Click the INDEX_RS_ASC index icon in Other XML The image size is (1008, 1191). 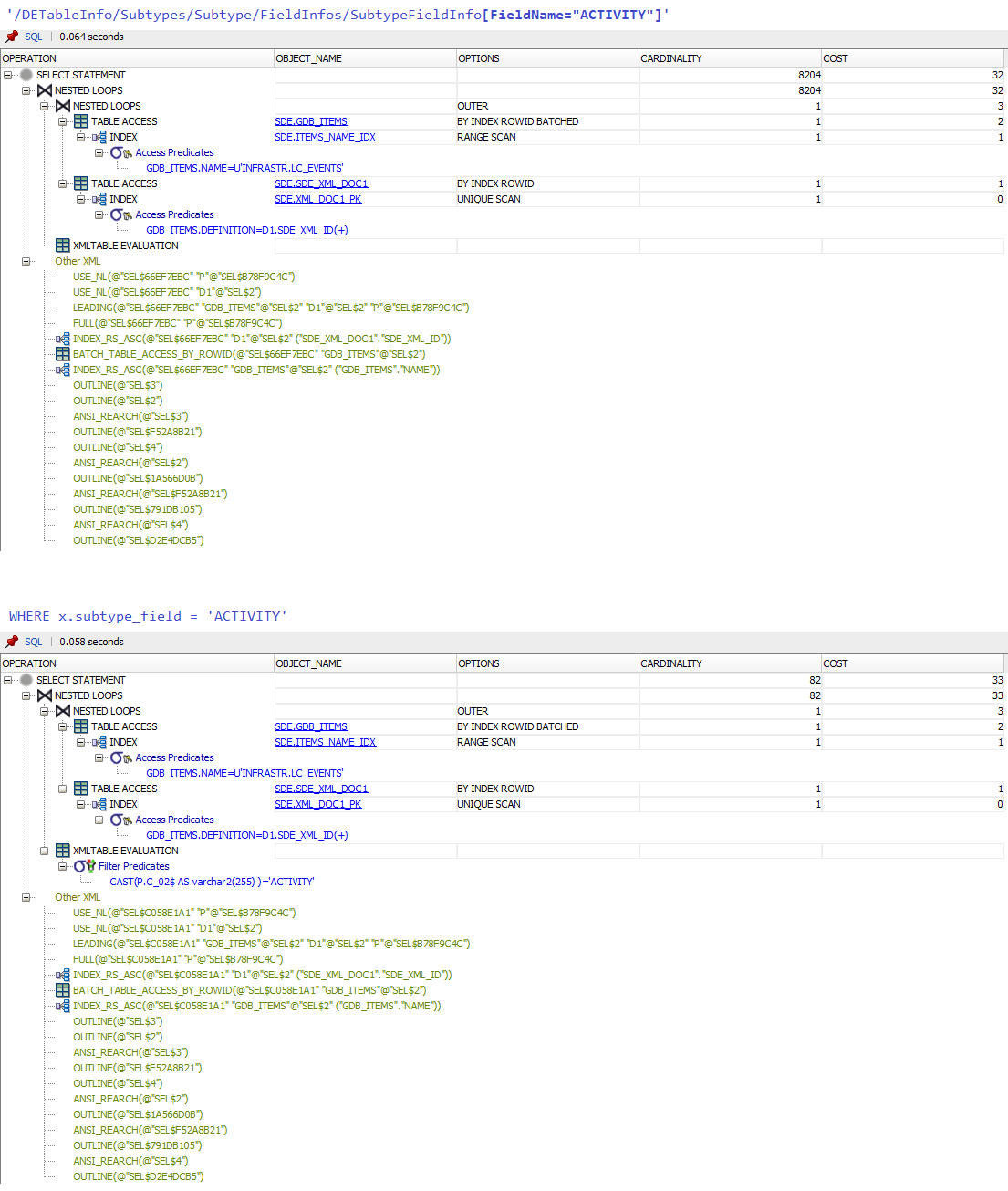tap(62, 338)
